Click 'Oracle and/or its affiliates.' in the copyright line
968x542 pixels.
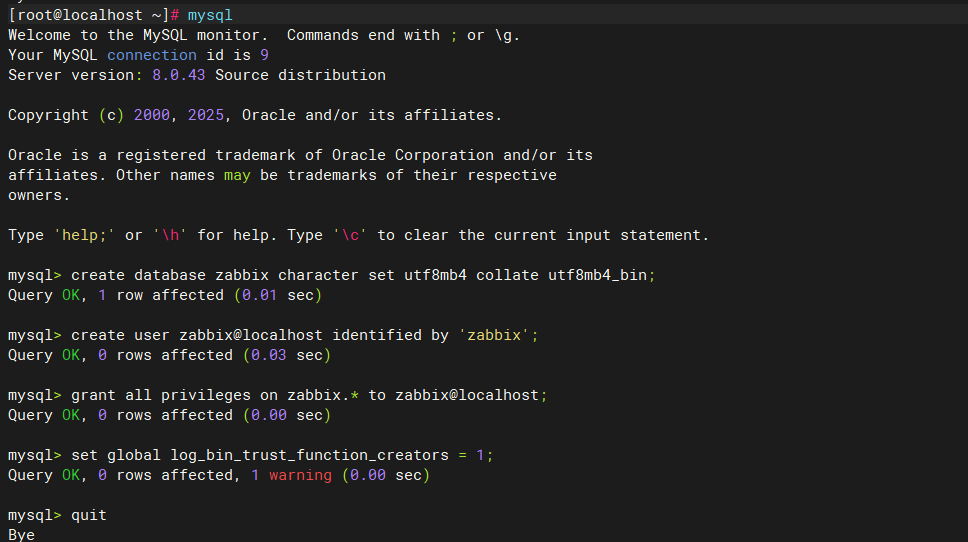pyautogui.click(x=372, y=115)
